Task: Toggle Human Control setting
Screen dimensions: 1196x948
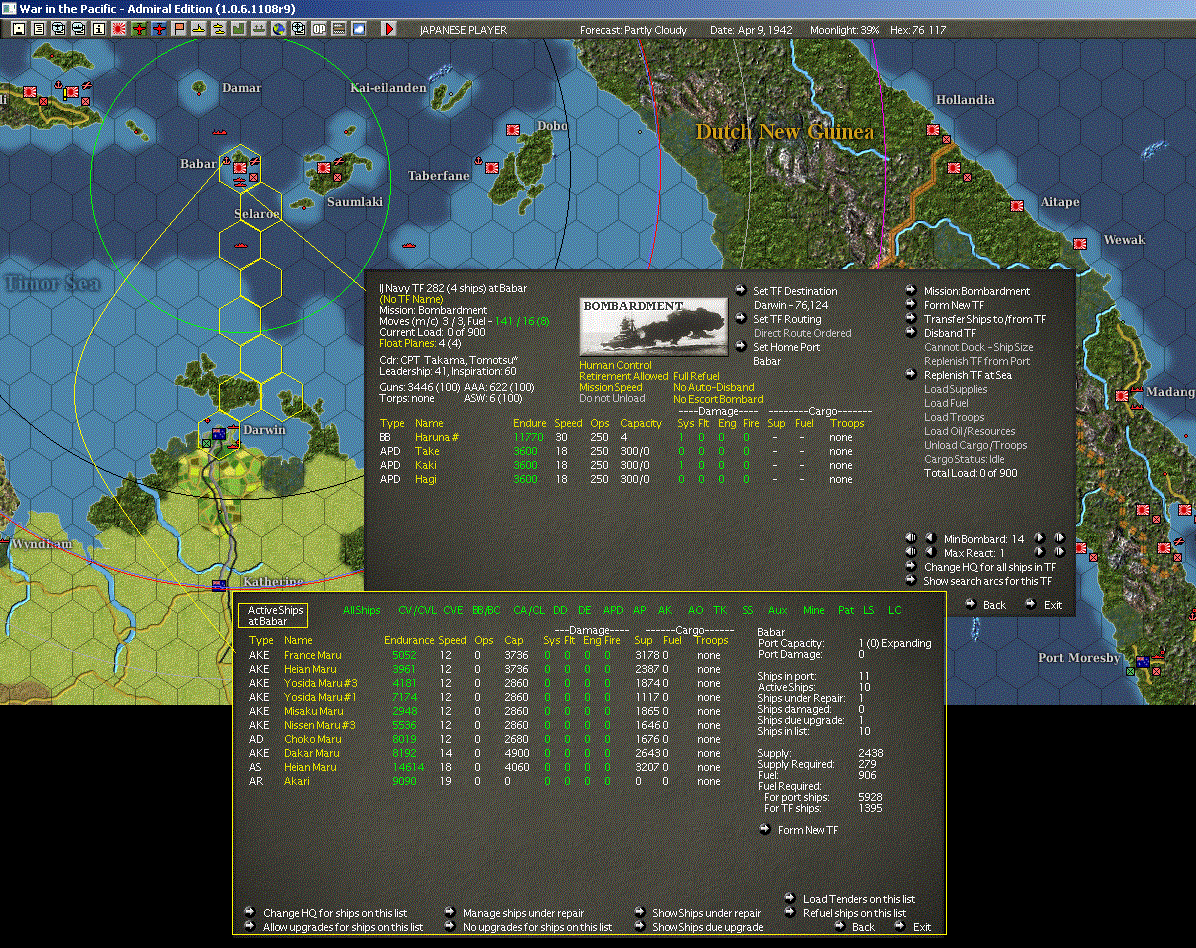Action: [x=615, y=365]
